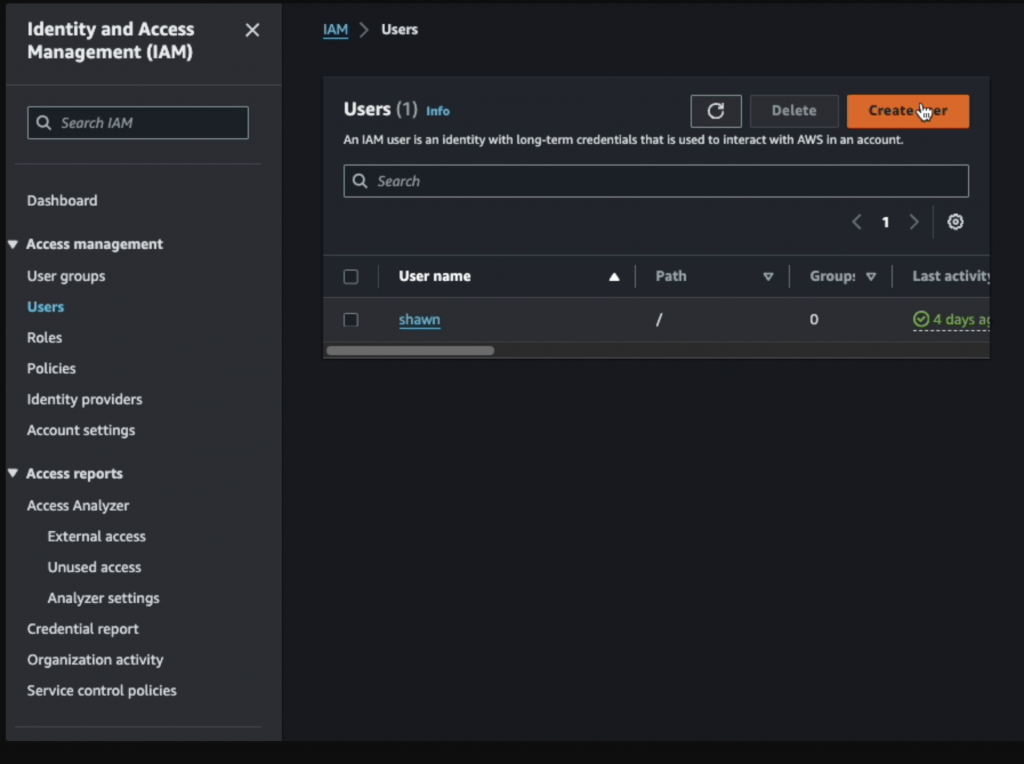Open the shawn user link
1024x764 pixels.
coord(419,320)
